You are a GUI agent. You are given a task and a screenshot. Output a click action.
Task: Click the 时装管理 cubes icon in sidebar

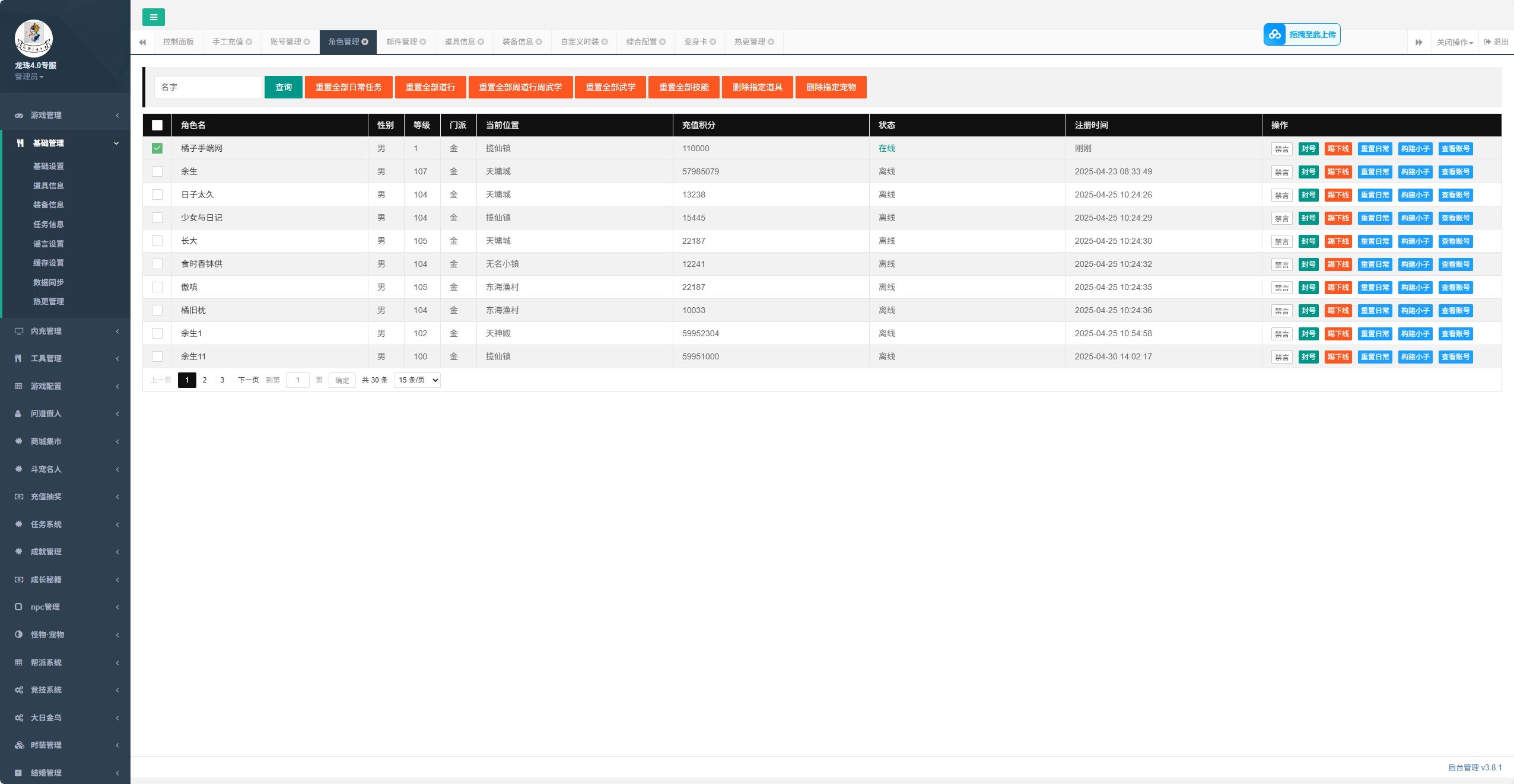click(x=19, y=745)
